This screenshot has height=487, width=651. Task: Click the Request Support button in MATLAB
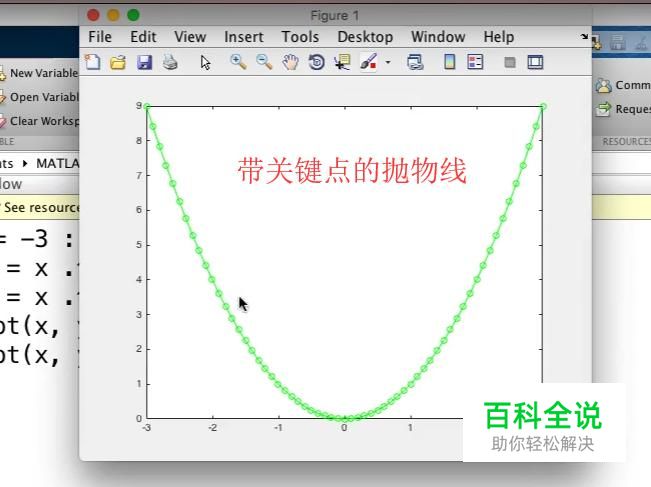pyautogui.click(x=623, y=109)
